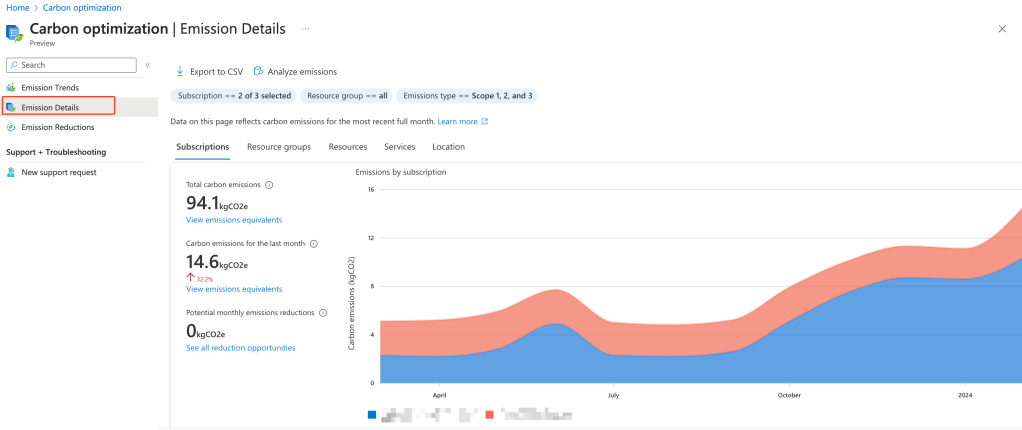The height and width of the screenshot is (430, 1022).
Task: Click the Emission Reductions leaf icon
Action: (x=11, y=127)
